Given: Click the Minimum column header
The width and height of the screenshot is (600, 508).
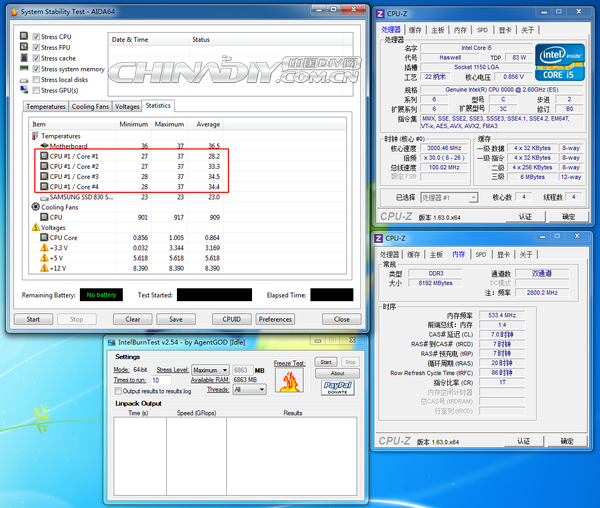Looking at the screenshot, I should (133, 124).
